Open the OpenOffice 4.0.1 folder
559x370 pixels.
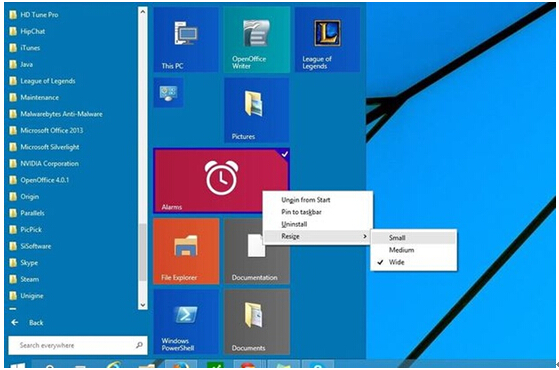(x=39, y=180)
